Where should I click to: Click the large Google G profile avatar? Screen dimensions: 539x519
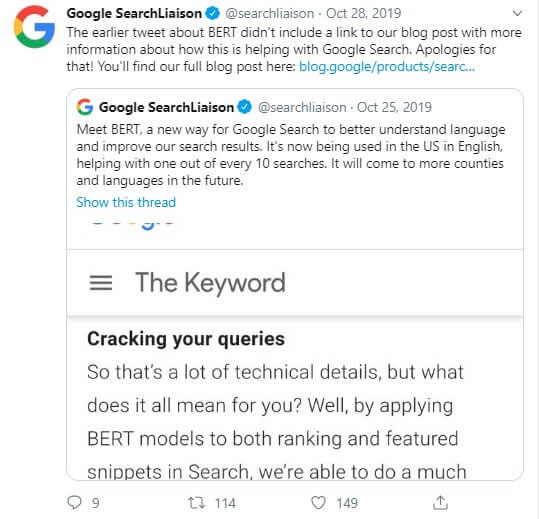tap(34, 26)
